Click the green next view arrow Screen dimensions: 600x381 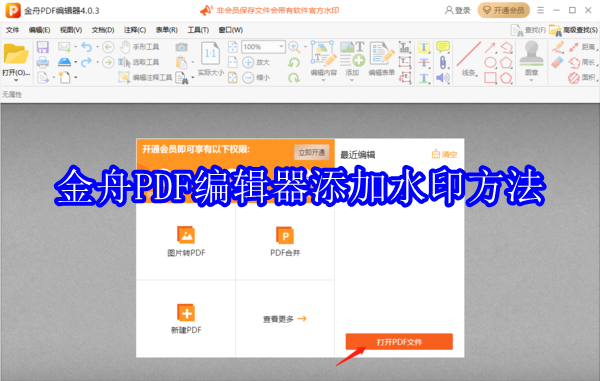(108, 62)
